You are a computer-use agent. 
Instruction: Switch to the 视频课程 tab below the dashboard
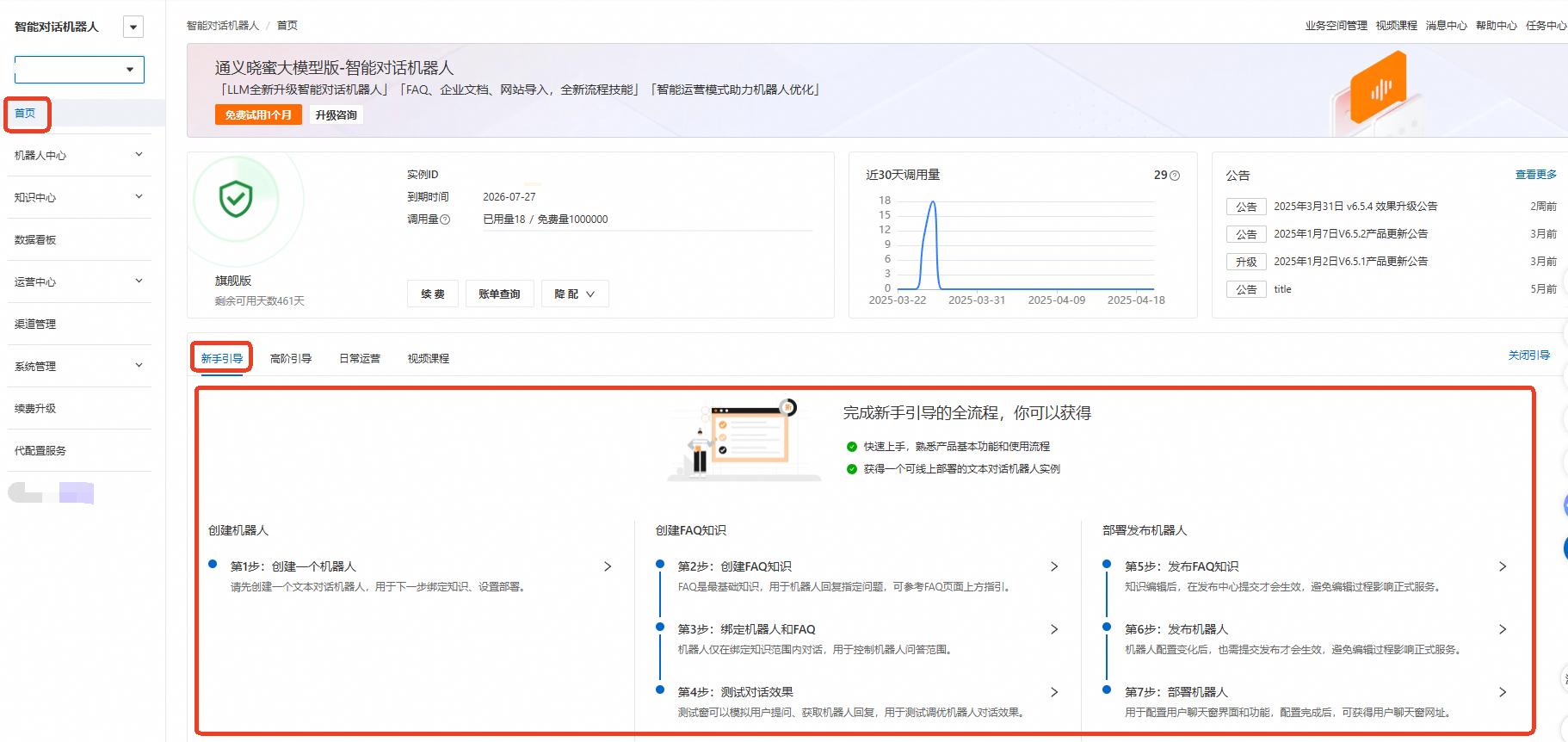429,358
